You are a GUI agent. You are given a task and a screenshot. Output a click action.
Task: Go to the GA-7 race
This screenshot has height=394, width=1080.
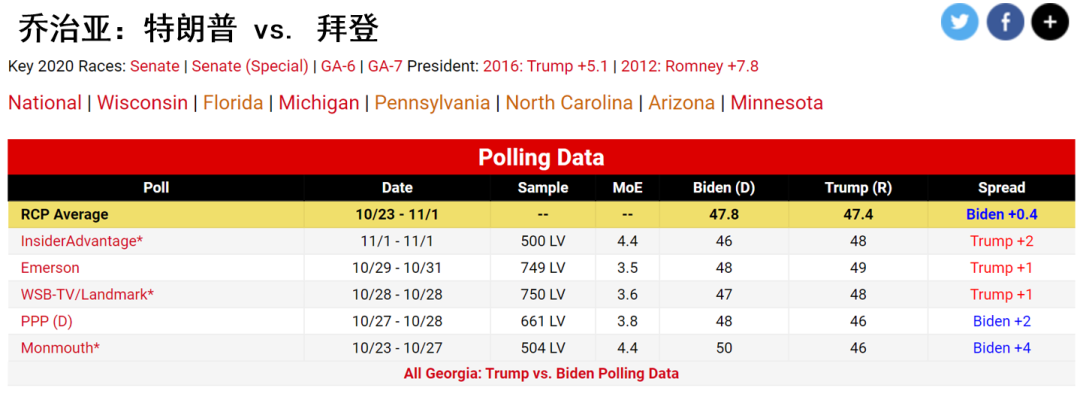pos(385,67)
